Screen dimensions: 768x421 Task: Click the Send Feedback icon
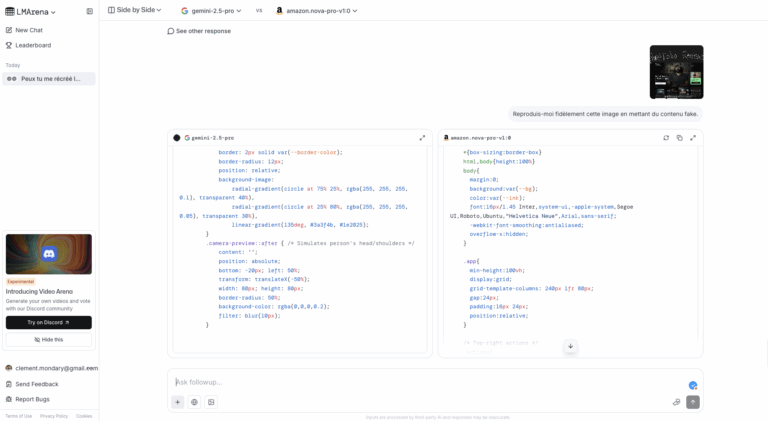pyautogui.click(x=9, y=384)
